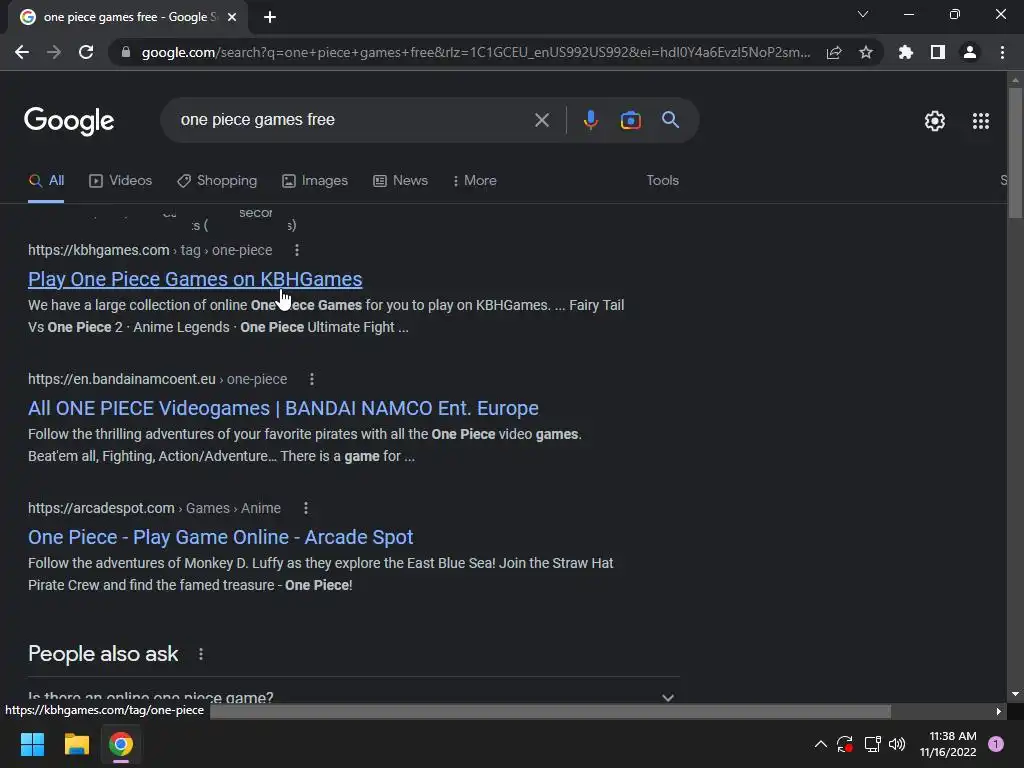Image resolution: width=1024 pixels, height=768 pixels.
Task: Select the All results tab
Action: [x=46, y=181]
